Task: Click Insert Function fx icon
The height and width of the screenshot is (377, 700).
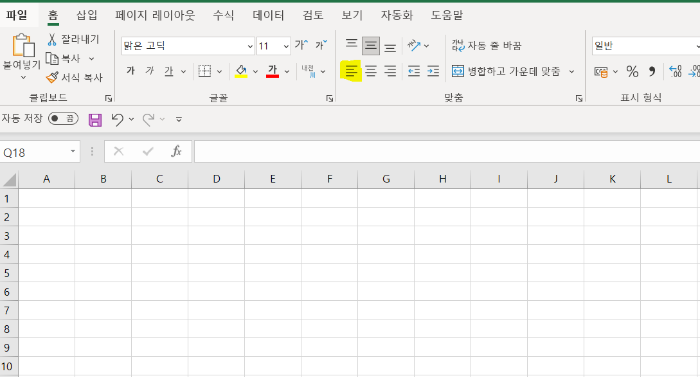Action: [176, 151]
